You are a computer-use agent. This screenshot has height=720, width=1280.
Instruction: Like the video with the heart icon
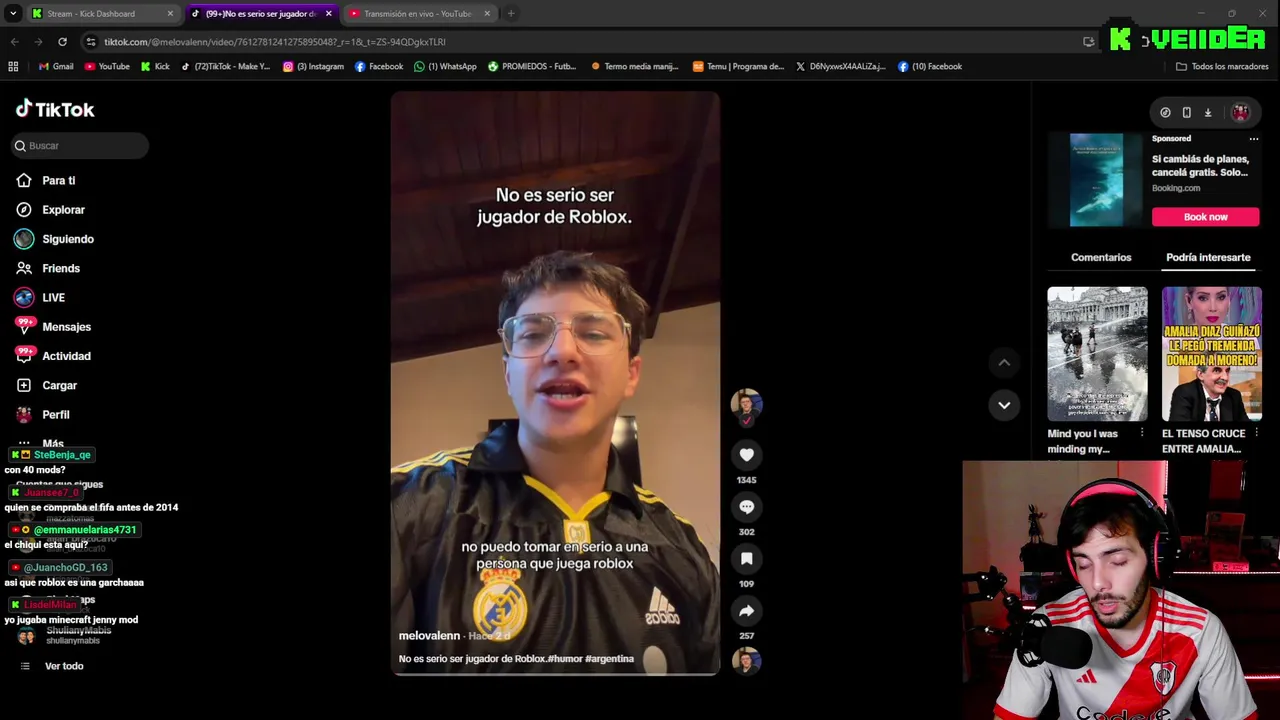point(746,455)
